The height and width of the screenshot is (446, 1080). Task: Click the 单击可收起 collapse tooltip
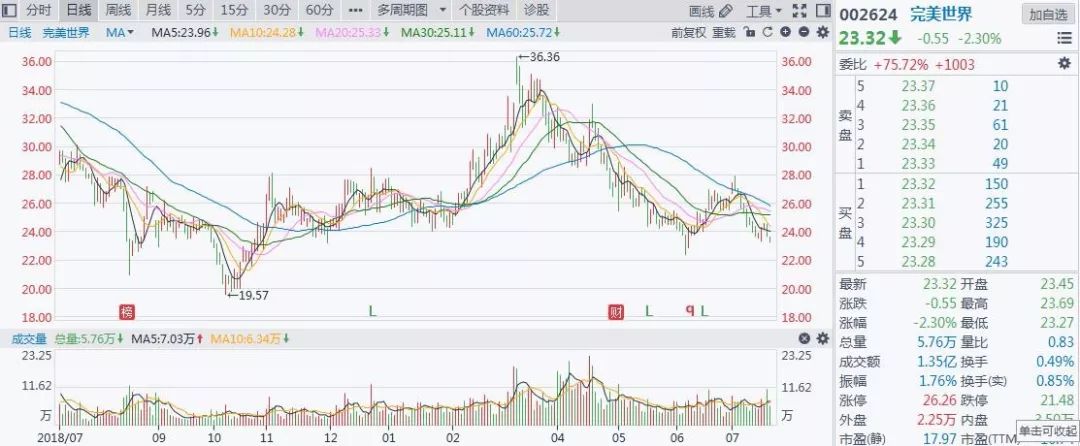point(1047,431)
